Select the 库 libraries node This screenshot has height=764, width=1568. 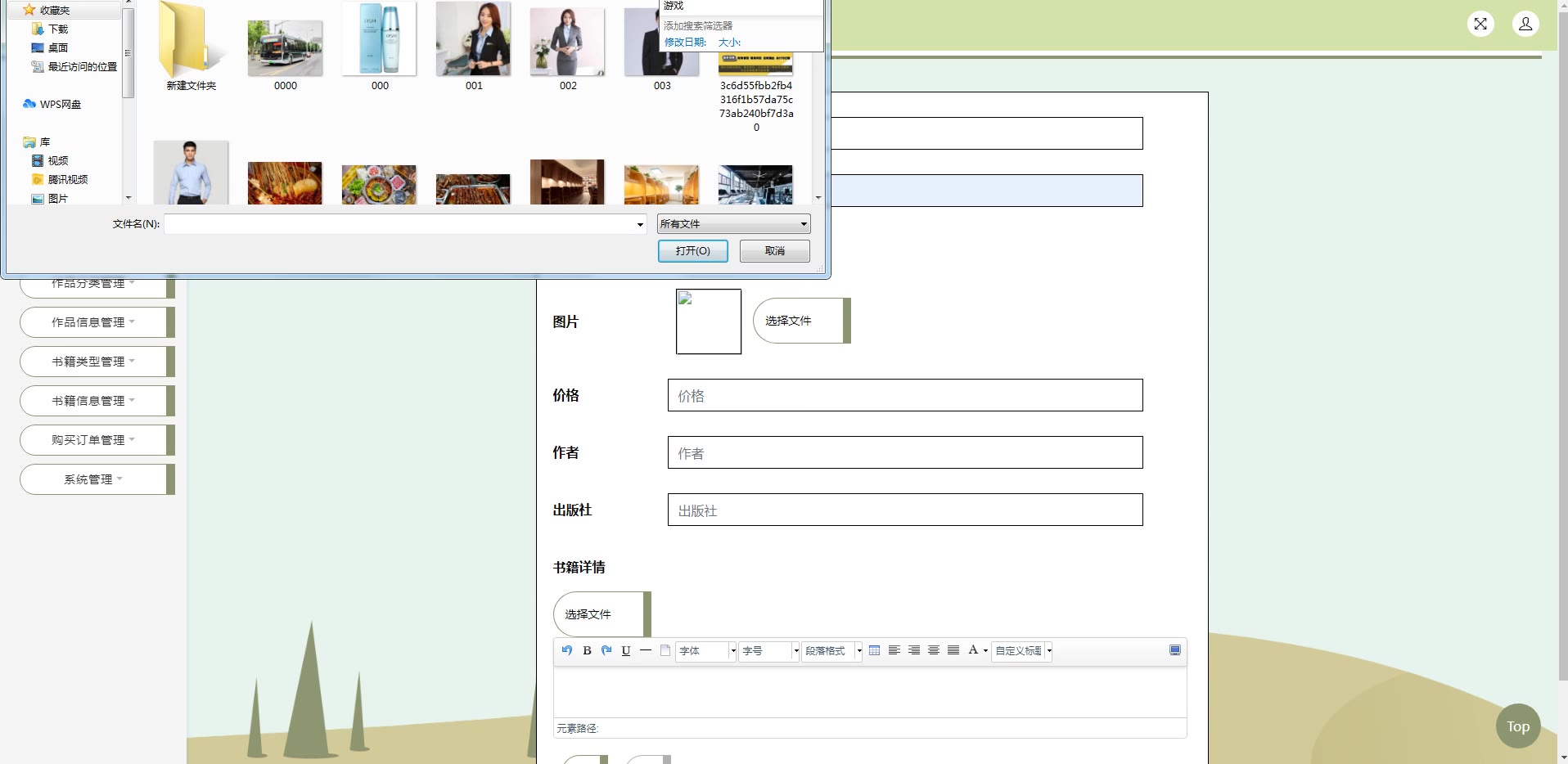(37, 142)
